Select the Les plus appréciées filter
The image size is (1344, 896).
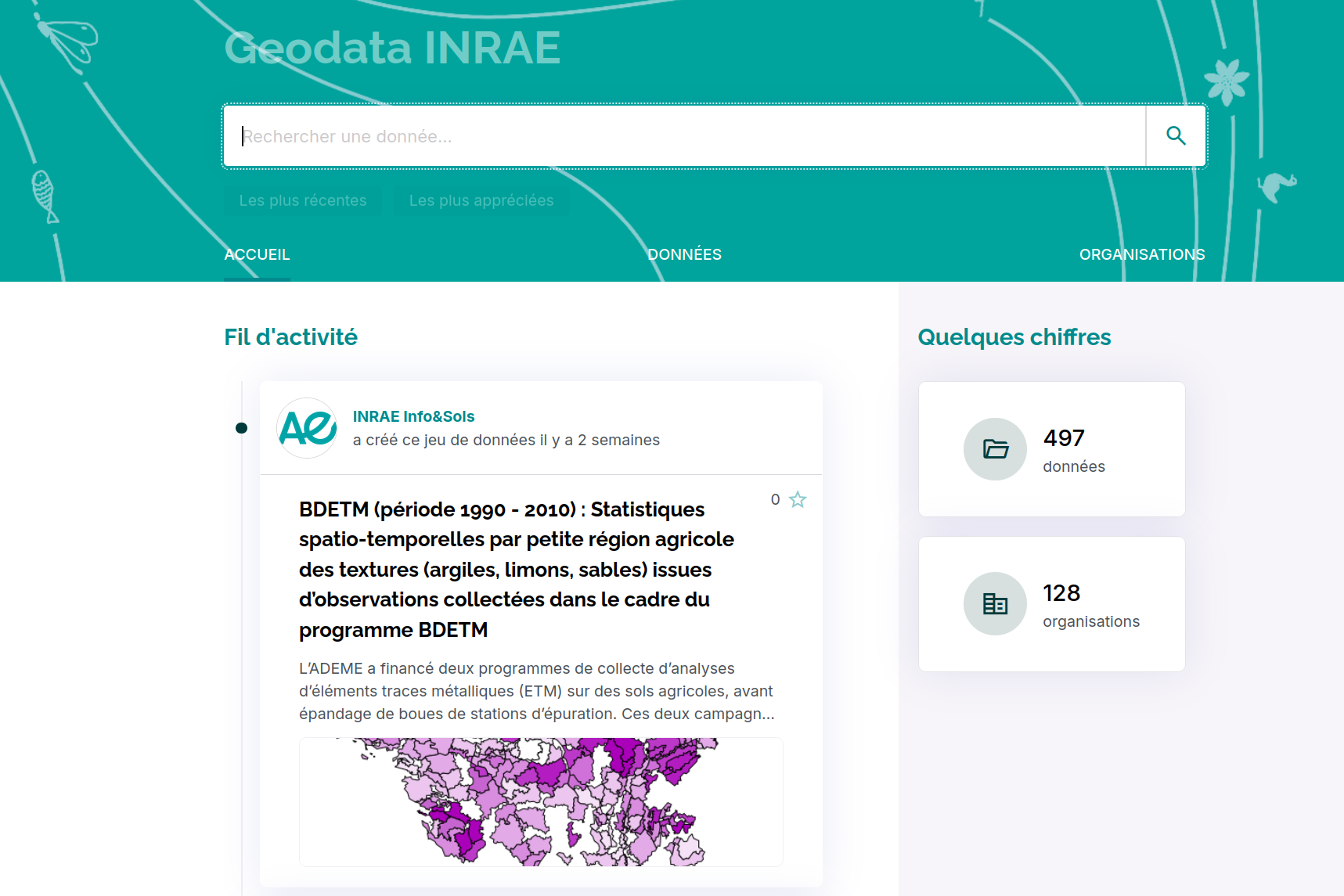(x=481, y=200)
